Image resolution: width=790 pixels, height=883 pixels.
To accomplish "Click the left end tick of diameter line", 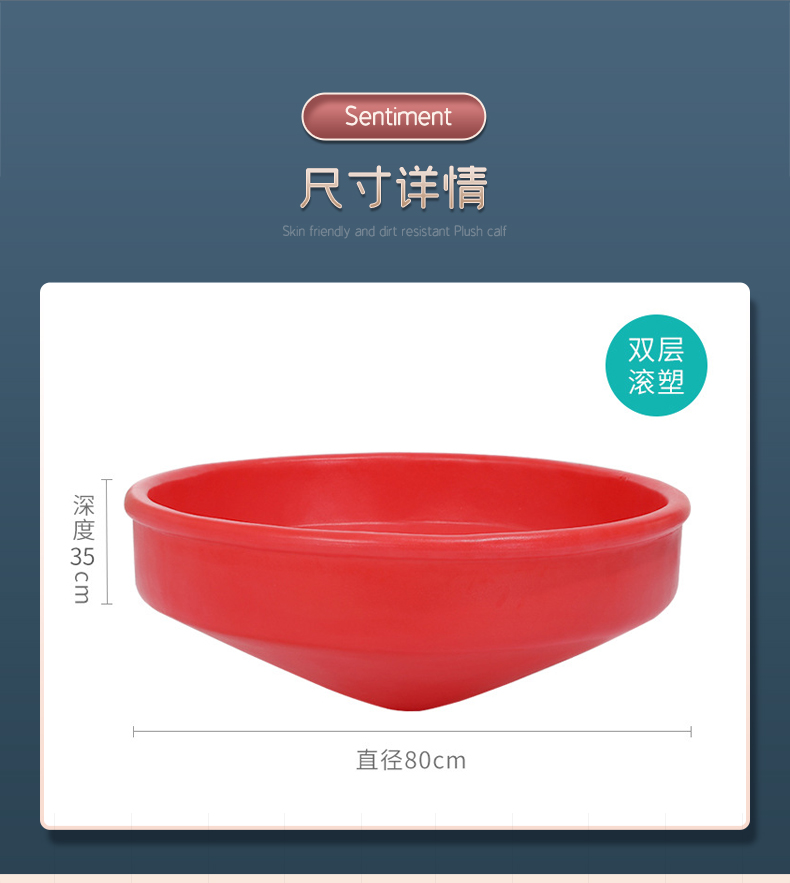I will pyautogui.click(x=133, y=732).
